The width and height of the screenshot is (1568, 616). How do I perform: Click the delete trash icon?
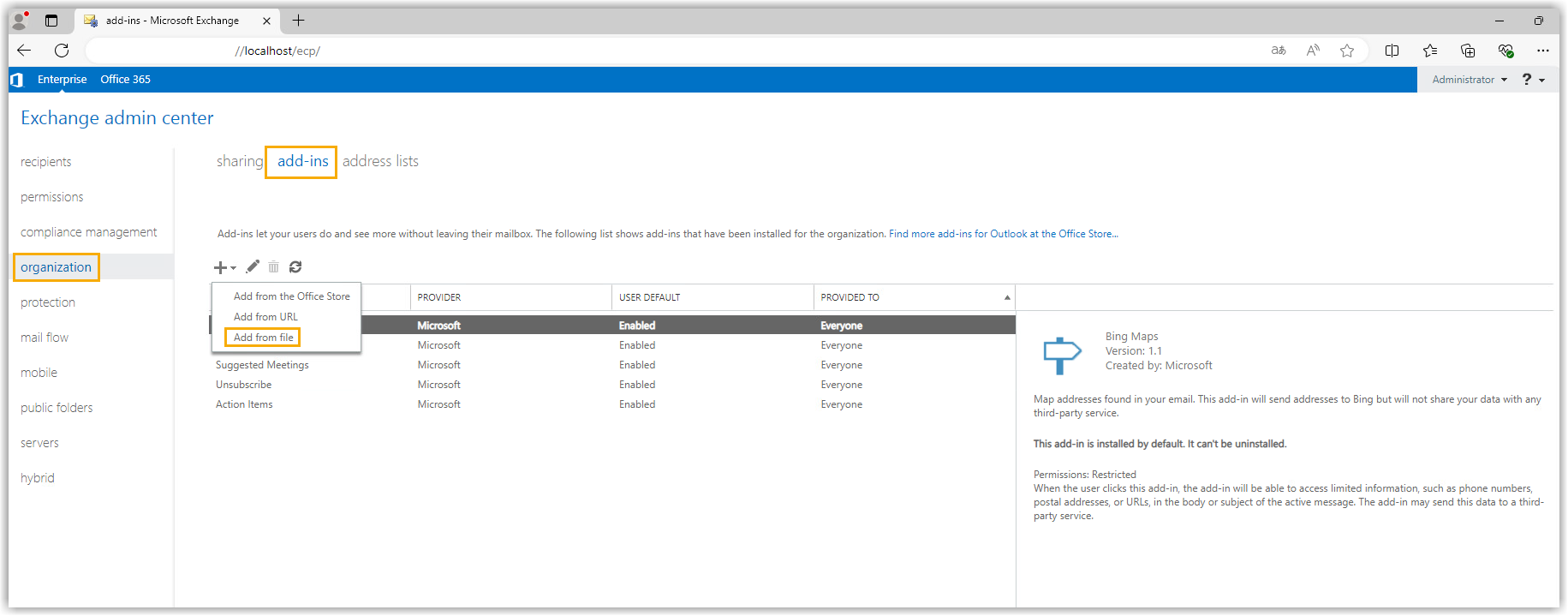[273, 266]
